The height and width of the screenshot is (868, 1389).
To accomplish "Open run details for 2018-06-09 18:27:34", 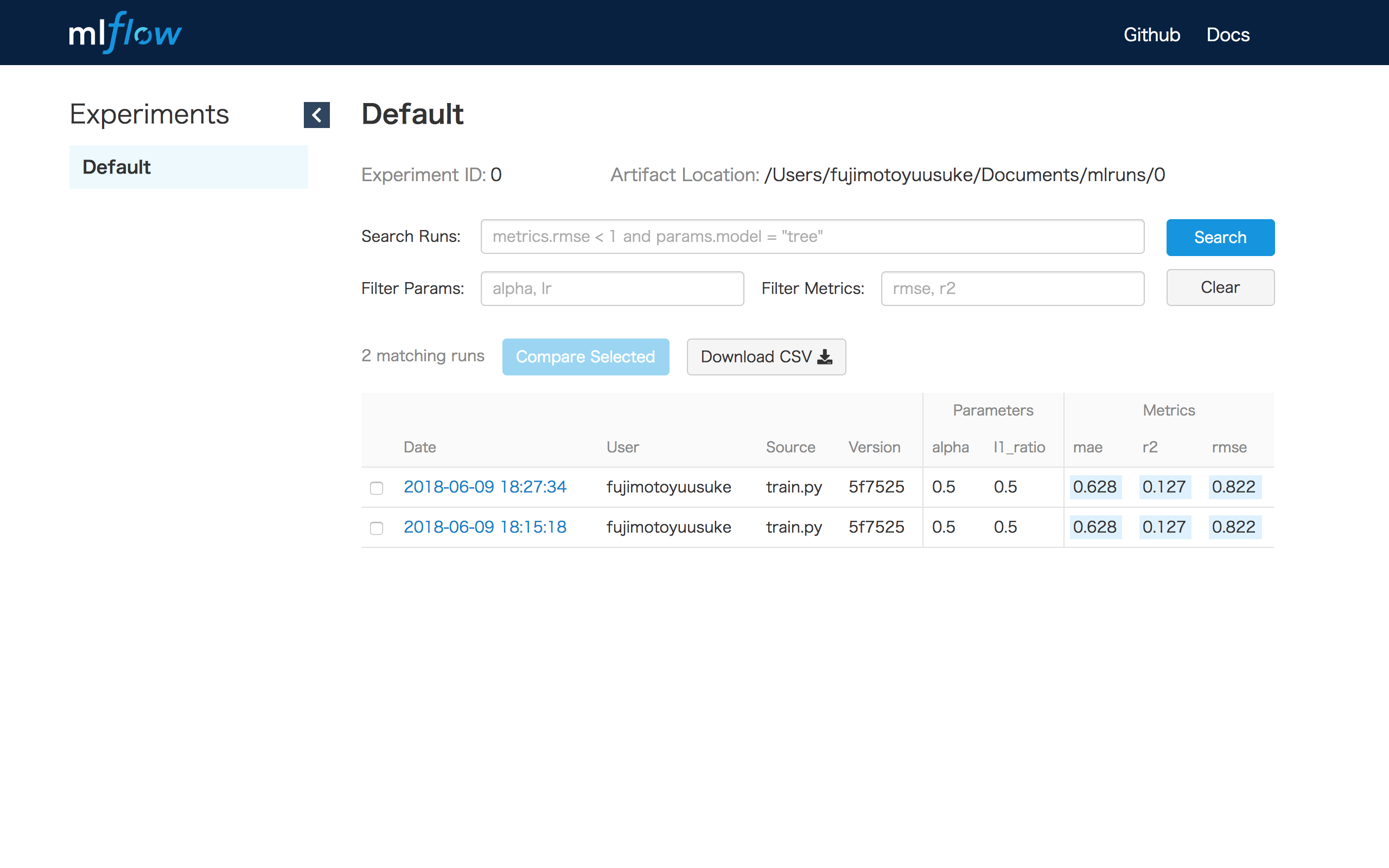I will point(485,487).
